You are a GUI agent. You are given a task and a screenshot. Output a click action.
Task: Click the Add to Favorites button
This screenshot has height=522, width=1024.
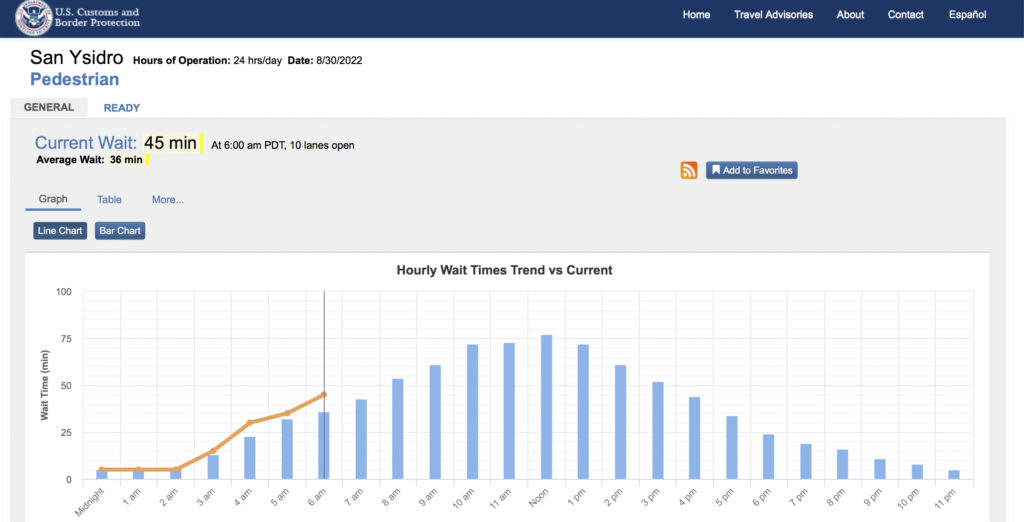point(751,170)
